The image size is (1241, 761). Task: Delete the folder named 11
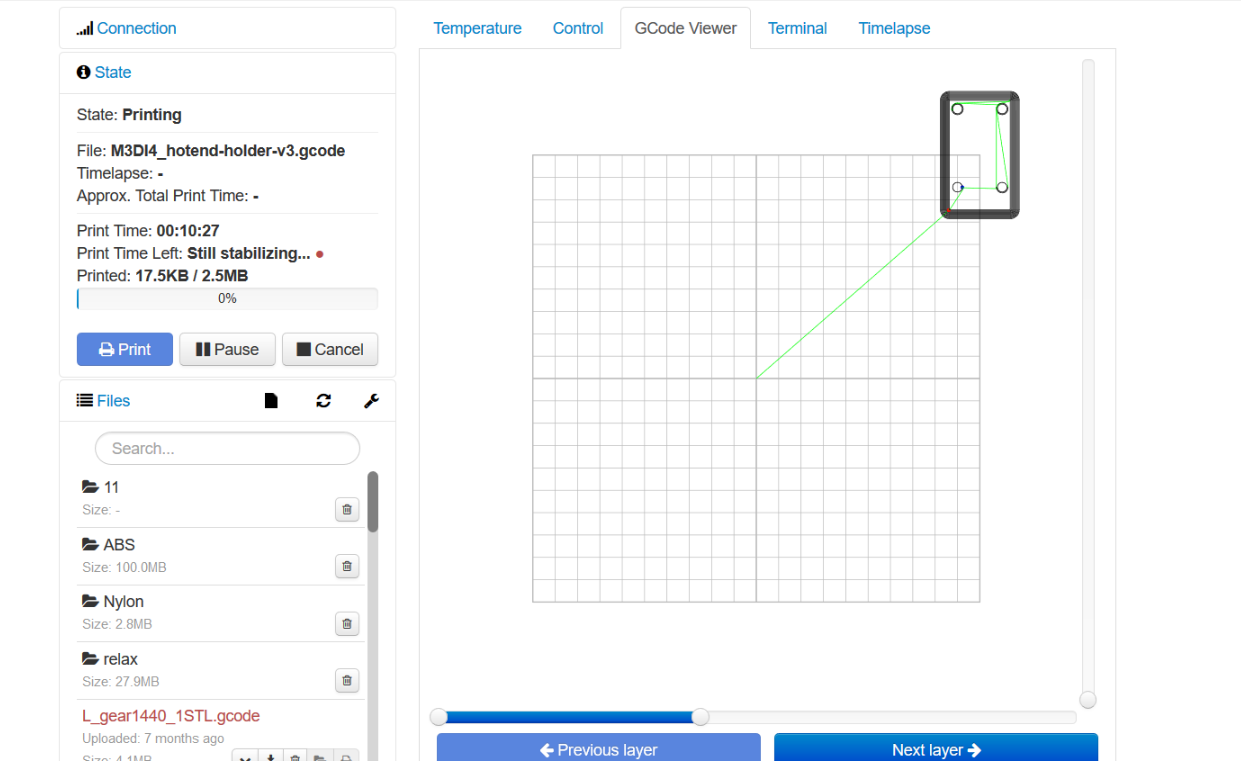click(x=347, y=510)
